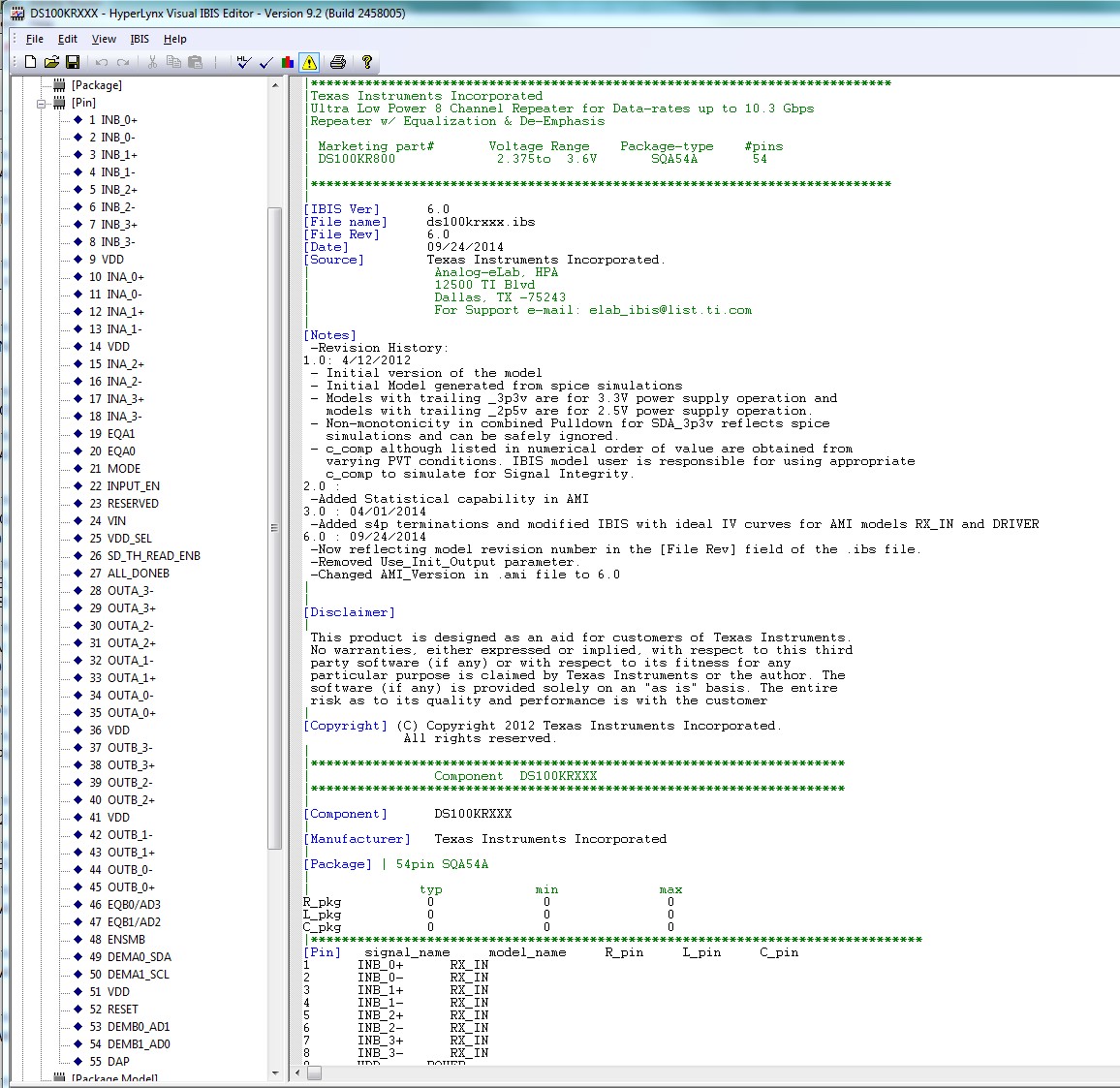
Task: Click the [File Rev] keyword in editor
Action: pyautogui.click(x=341, y=234)
